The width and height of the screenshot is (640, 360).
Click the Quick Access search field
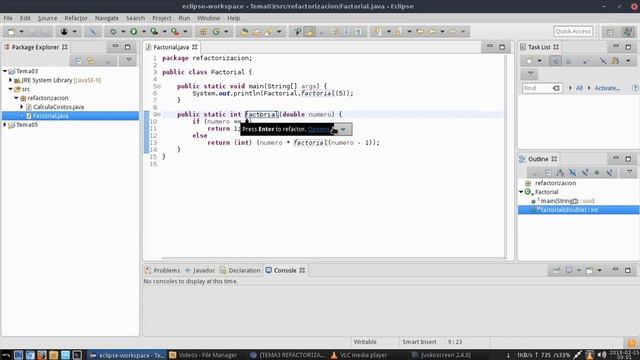[573, 31]
